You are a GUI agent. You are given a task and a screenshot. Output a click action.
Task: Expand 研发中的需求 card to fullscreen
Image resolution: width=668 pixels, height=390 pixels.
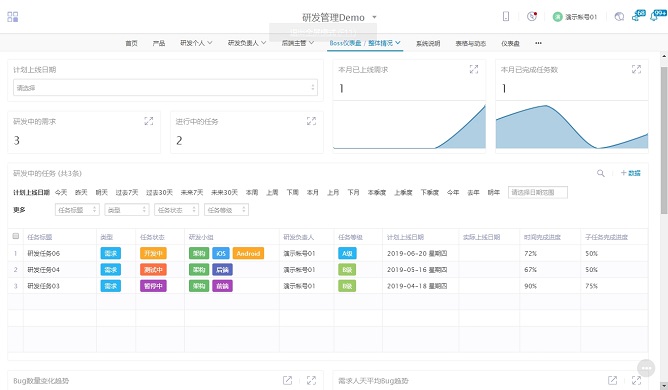tap(149, 121)
